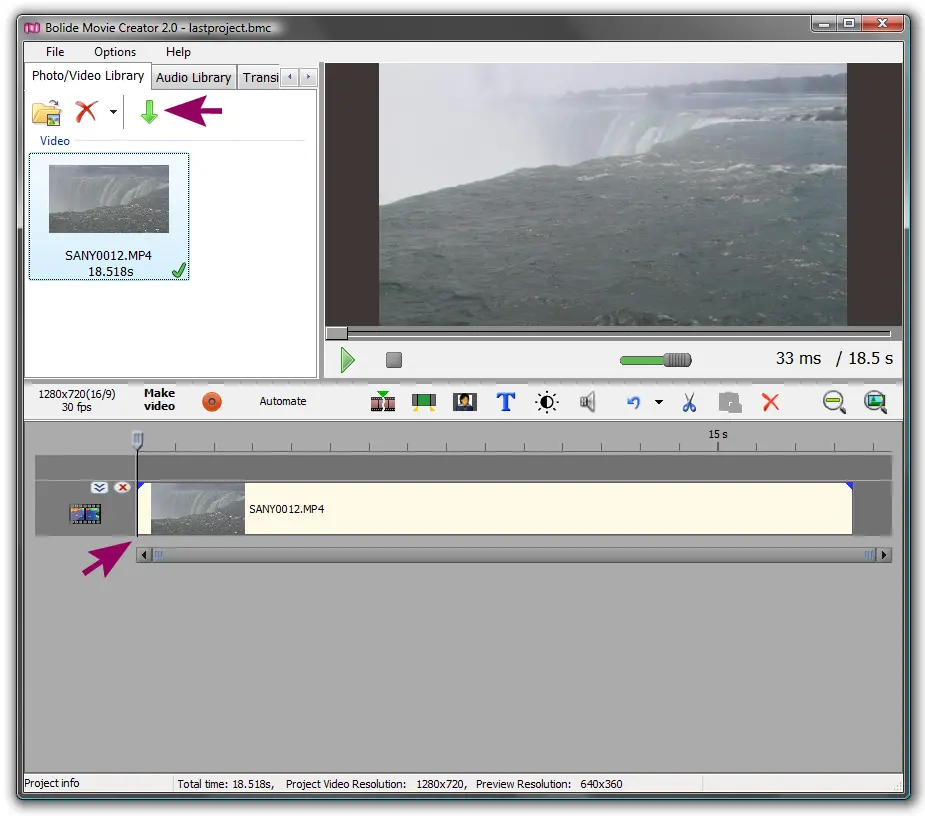Click the green playback volume slider
Viewport: 925px width, 816px height.
coord(655,360)
